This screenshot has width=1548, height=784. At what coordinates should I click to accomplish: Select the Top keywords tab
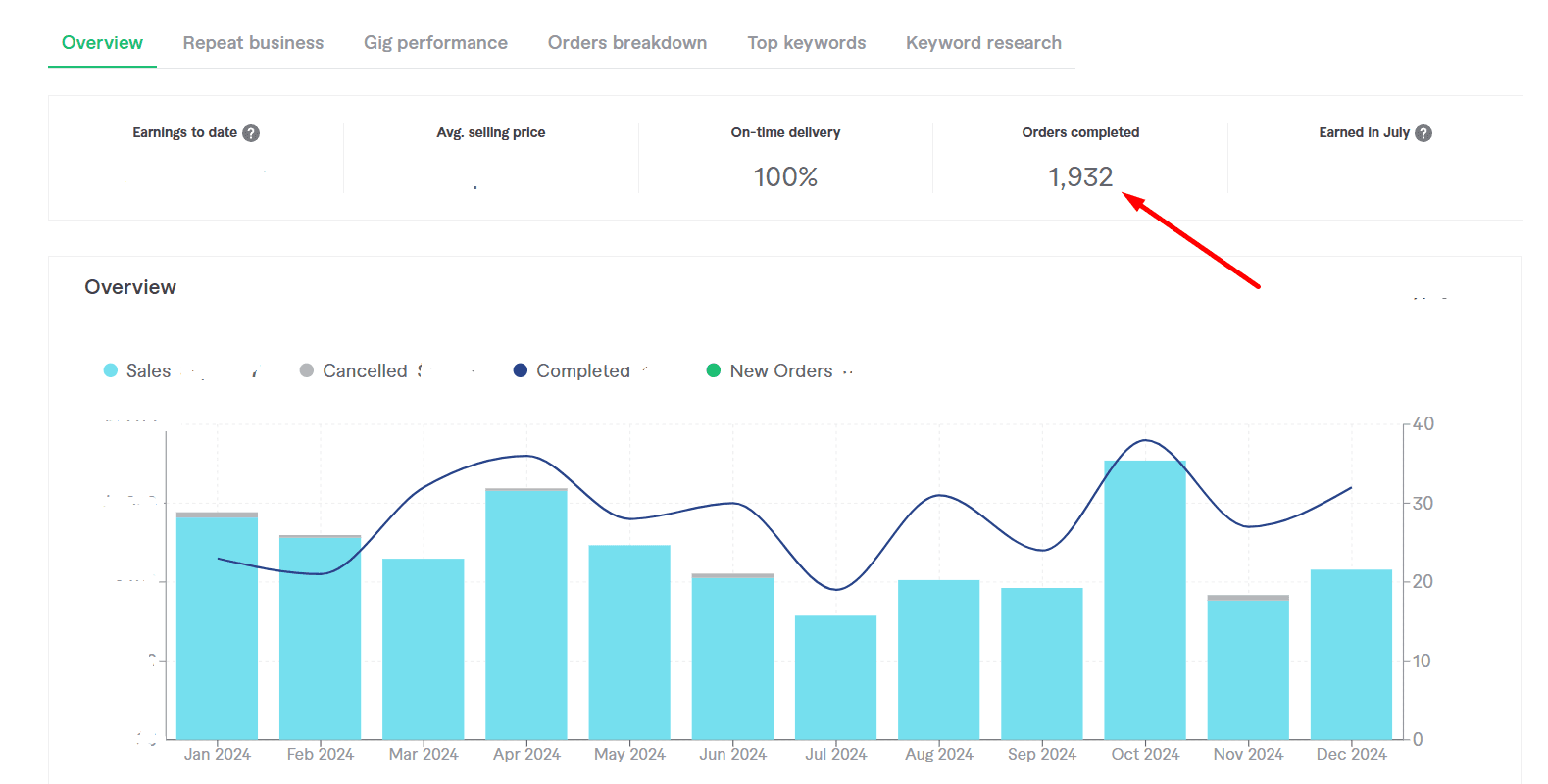(807, 43)
